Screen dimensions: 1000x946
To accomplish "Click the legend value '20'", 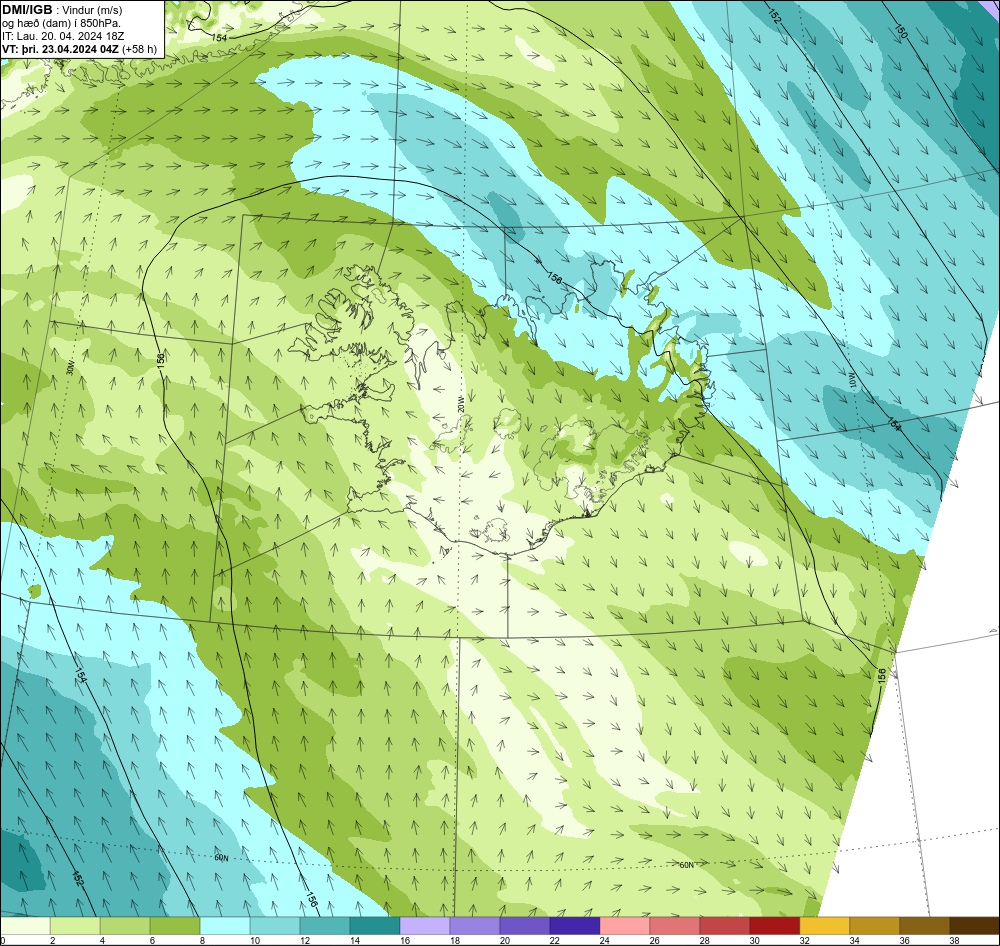I will point(504,940).
